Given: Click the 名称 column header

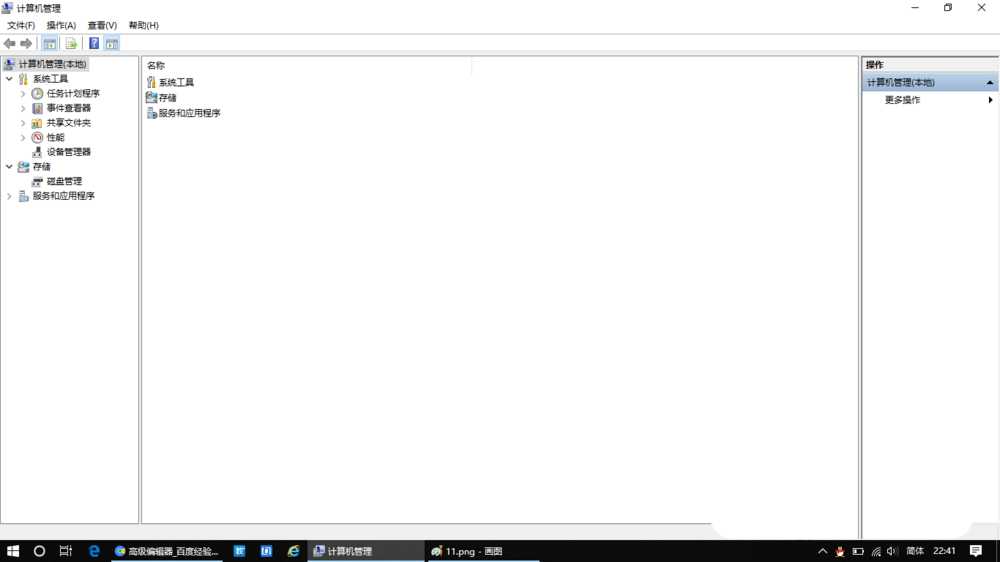Looking at the screenshot, I should click(156, 65).
